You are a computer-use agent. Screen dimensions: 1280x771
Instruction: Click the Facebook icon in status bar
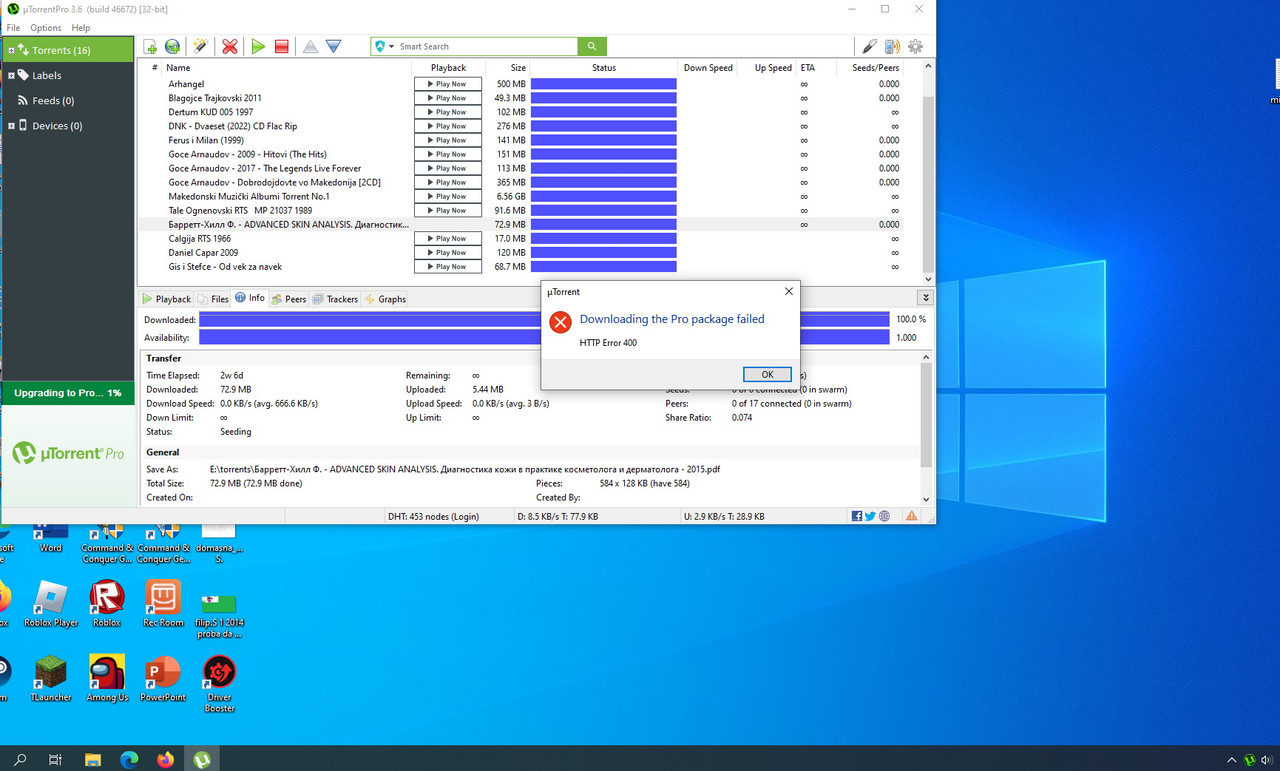pos(857,516)
